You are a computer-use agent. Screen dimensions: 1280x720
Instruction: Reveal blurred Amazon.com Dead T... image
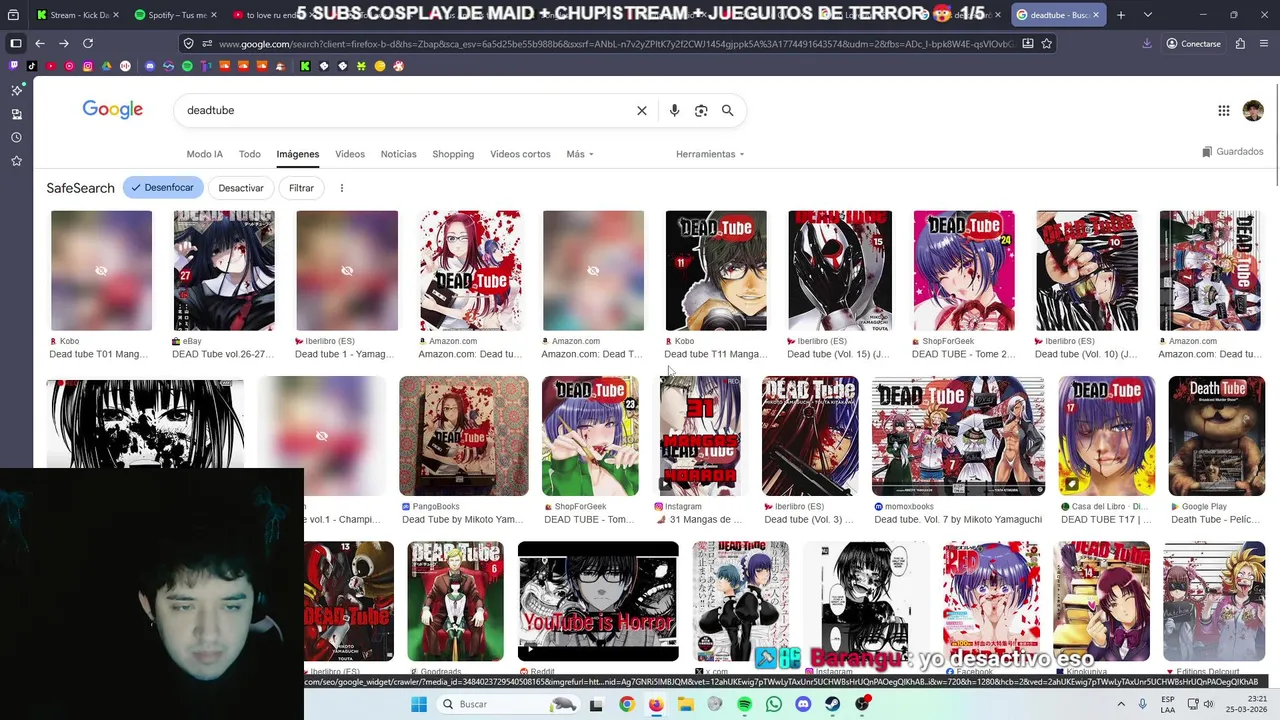tap(593, 270)
